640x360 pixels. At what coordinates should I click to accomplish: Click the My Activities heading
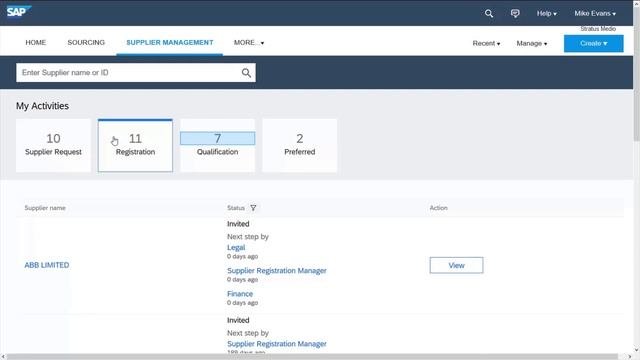coord(42,106)
